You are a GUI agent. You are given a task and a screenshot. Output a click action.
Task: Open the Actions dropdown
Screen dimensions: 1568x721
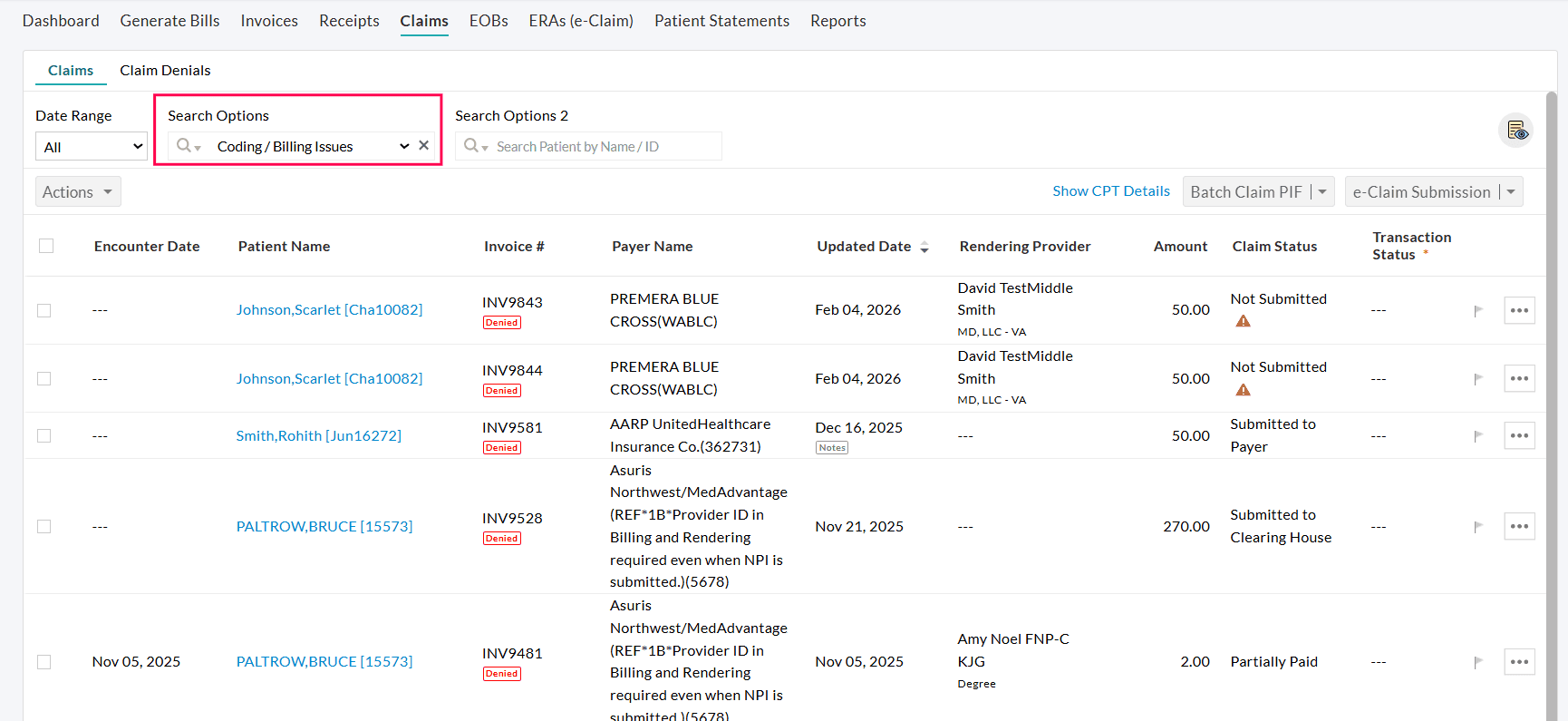78,191
